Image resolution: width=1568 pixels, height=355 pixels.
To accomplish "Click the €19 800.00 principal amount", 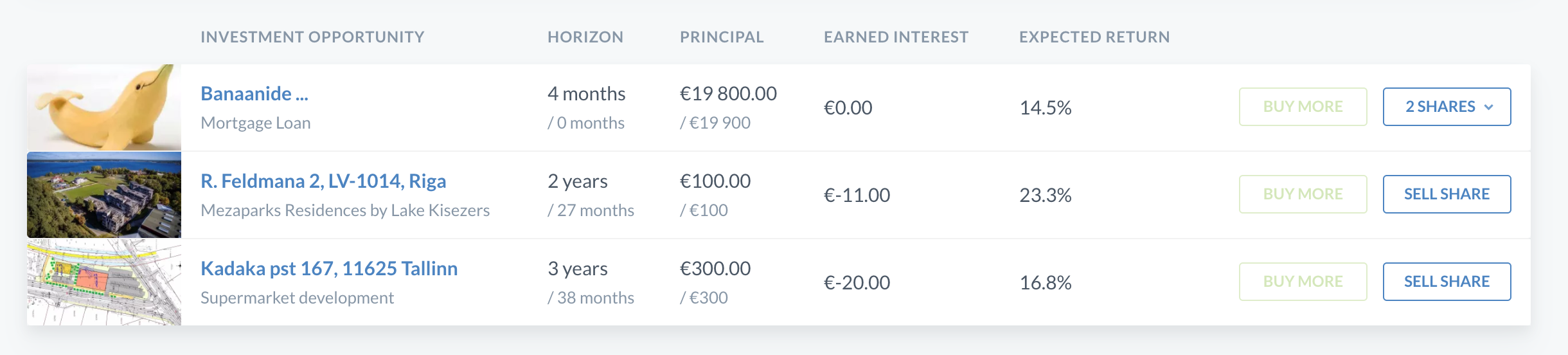I will 728,94.
